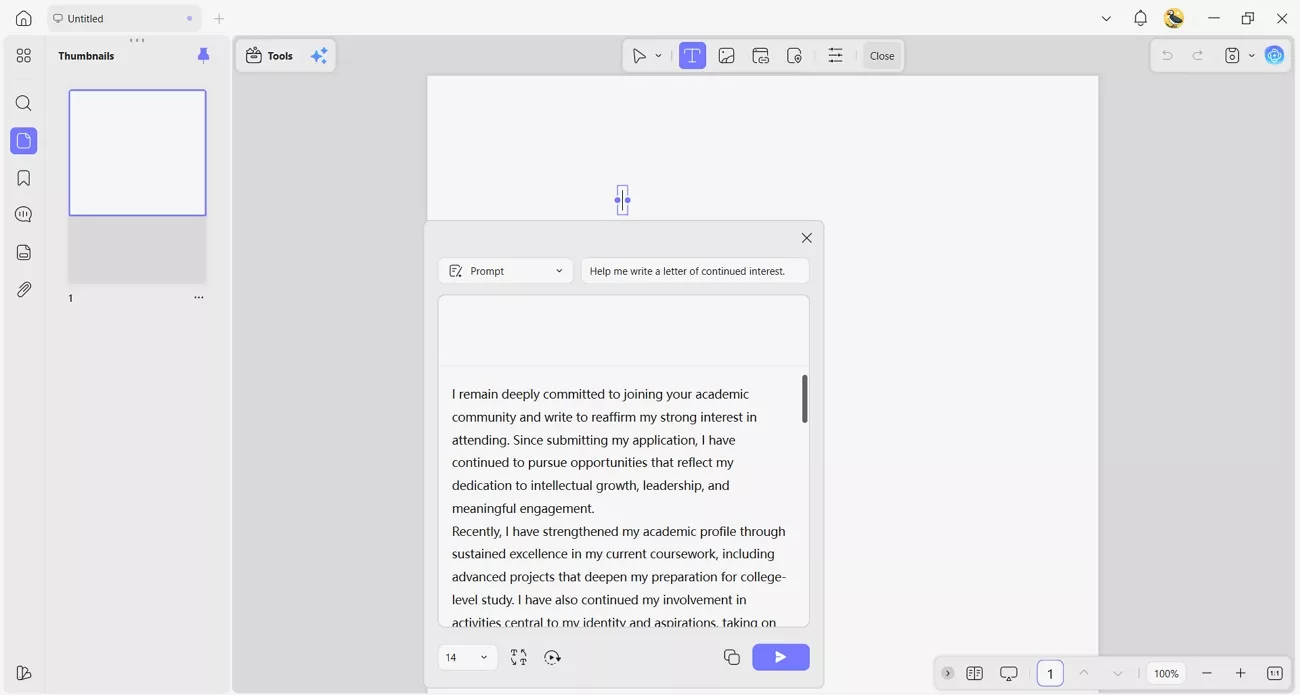The height and width of the screenshot is (695, 1300).
Task: Close the editing toolbar with Close
Action: 881,55
